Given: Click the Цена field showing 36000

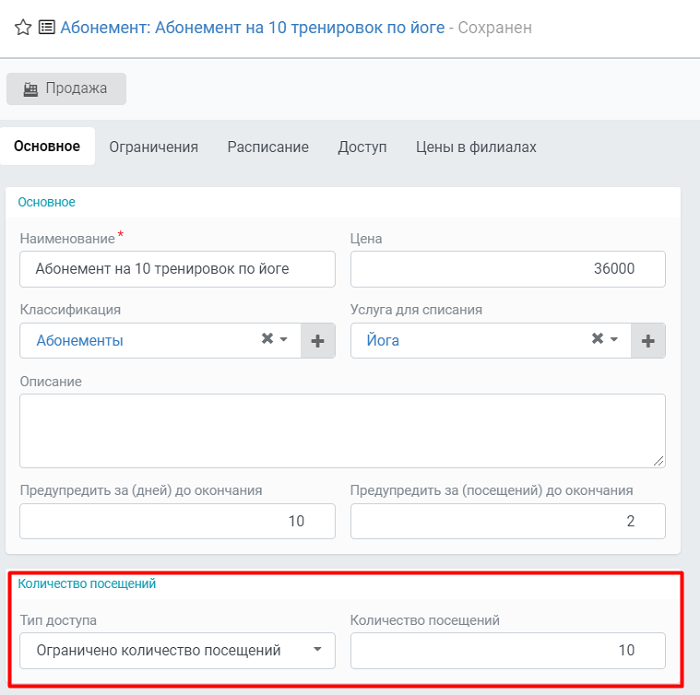Looking at the screenshot, I should [508, 269].
